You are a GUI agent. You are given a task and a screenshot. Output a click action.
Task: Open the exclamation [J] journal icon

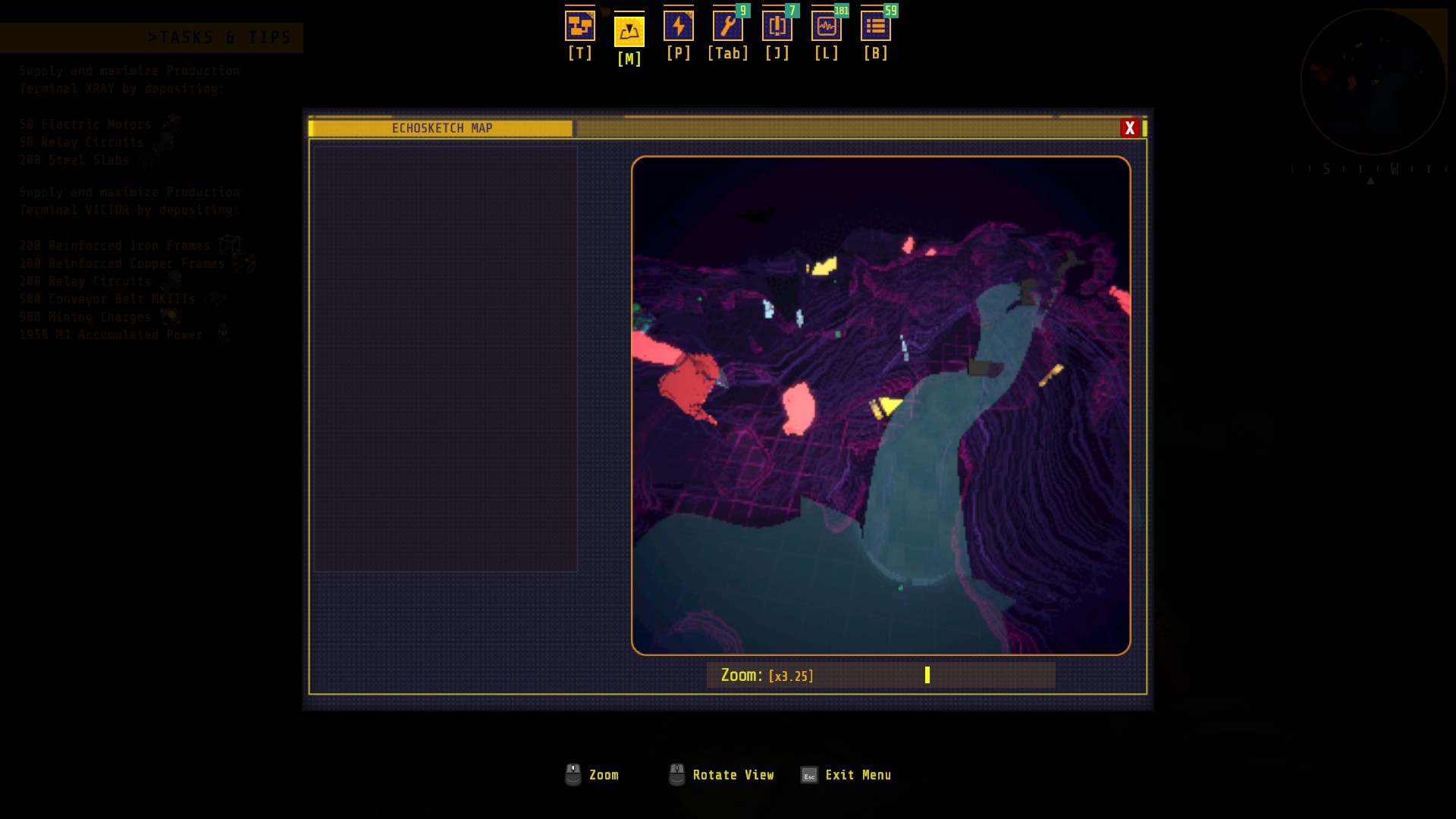point(777,27)
